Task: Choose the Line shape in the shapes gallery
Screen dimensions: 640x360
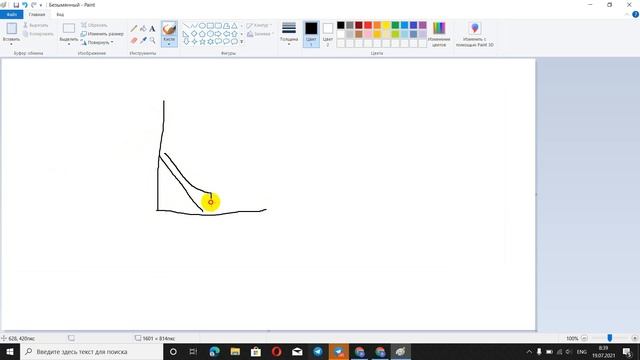Action: coord(186,25)
